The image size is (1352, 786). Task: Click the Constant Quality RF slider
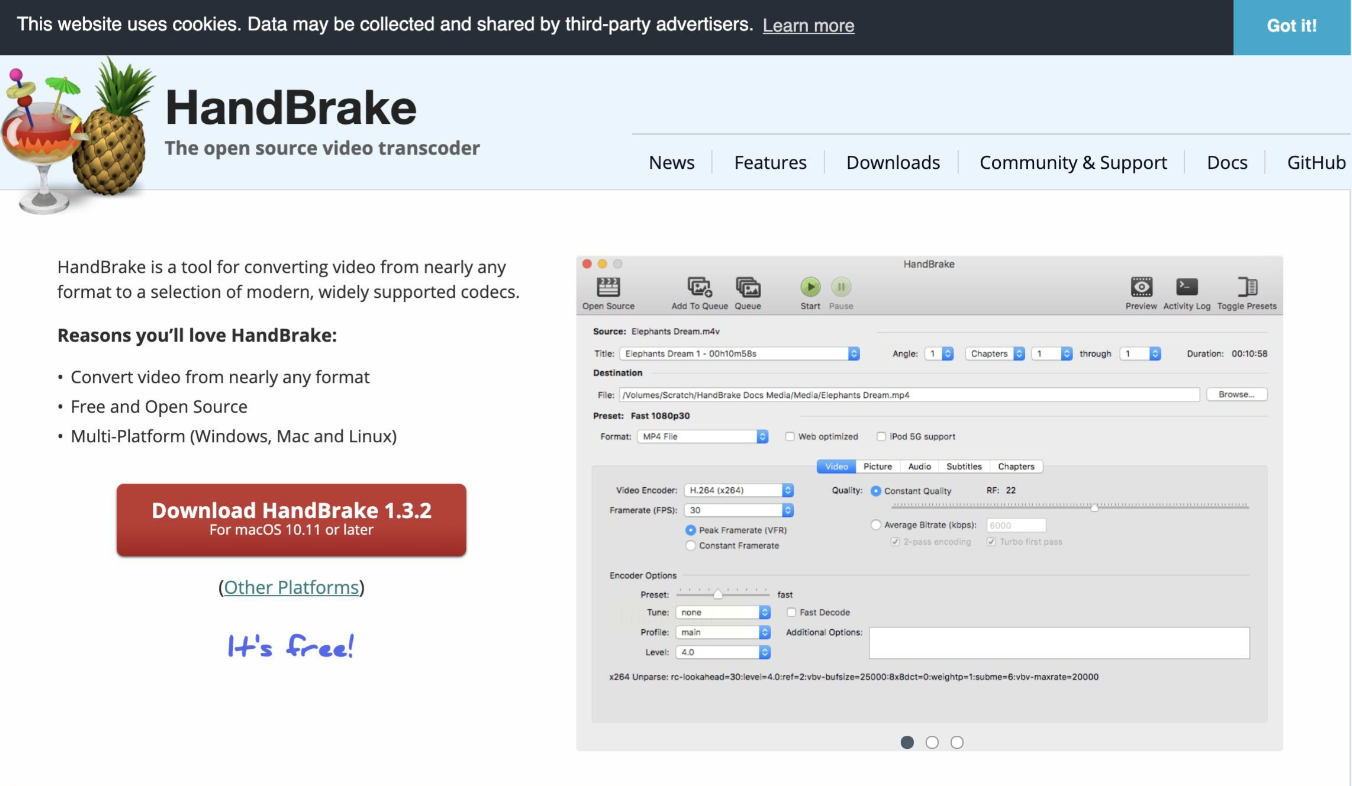1070,507
